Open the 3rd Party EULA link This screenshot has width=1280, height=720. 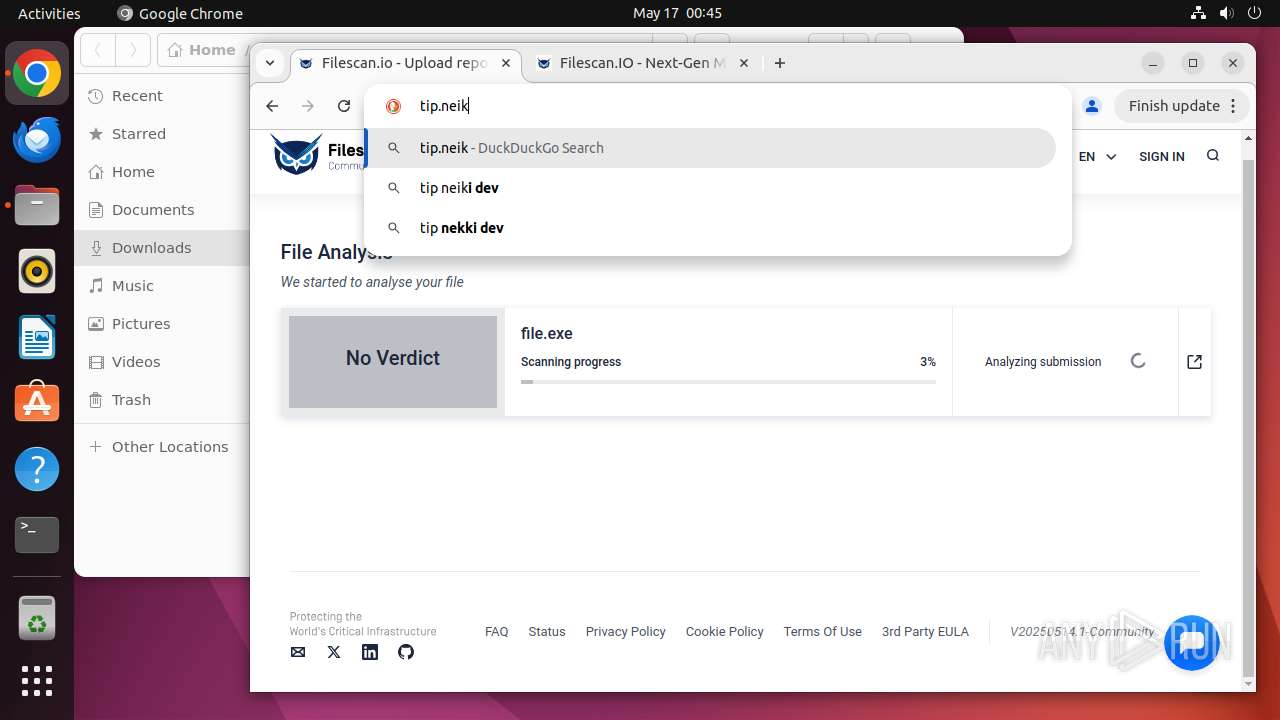(x=925, y=632)
